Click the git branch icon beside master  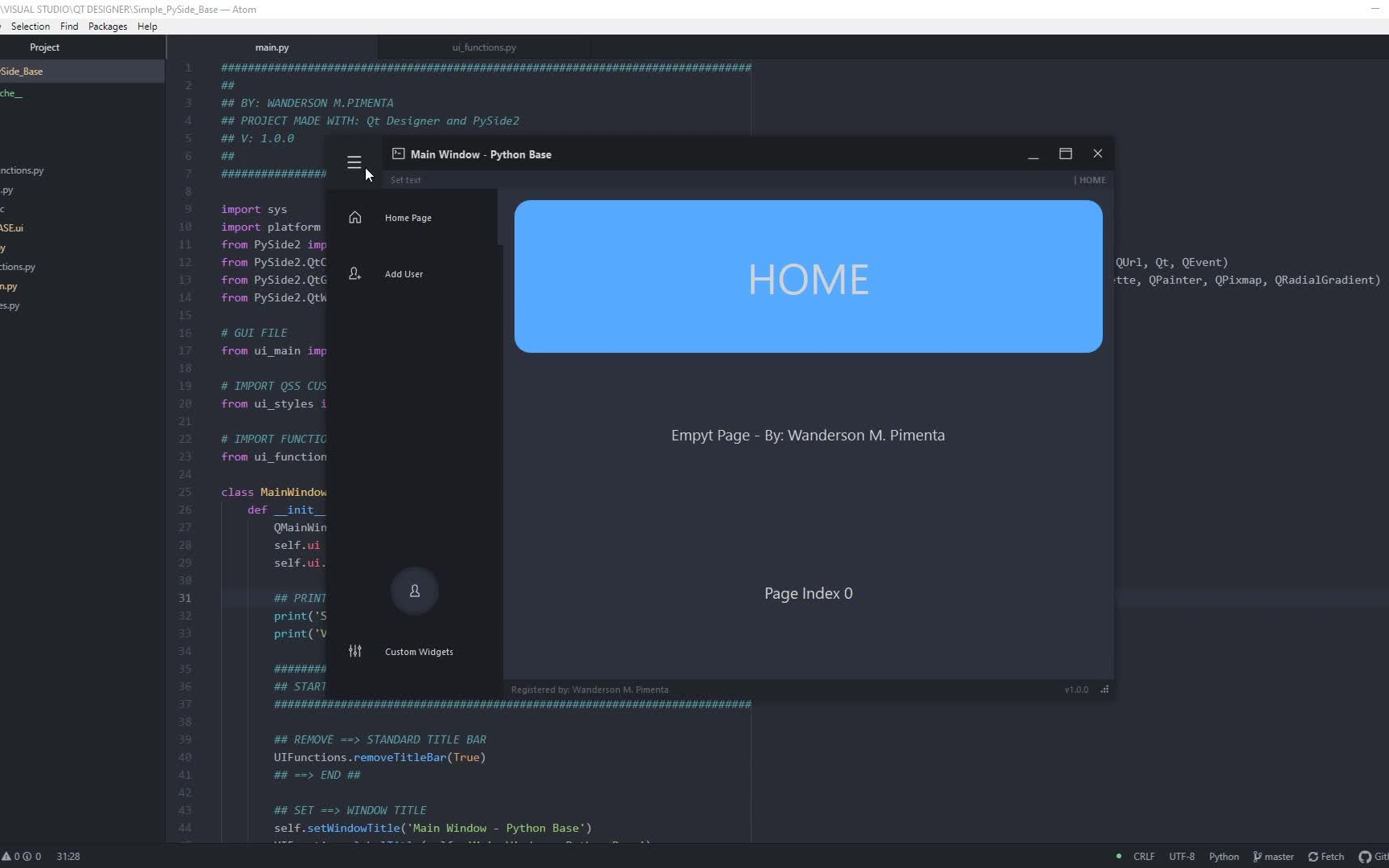[x=1257, y=857]
